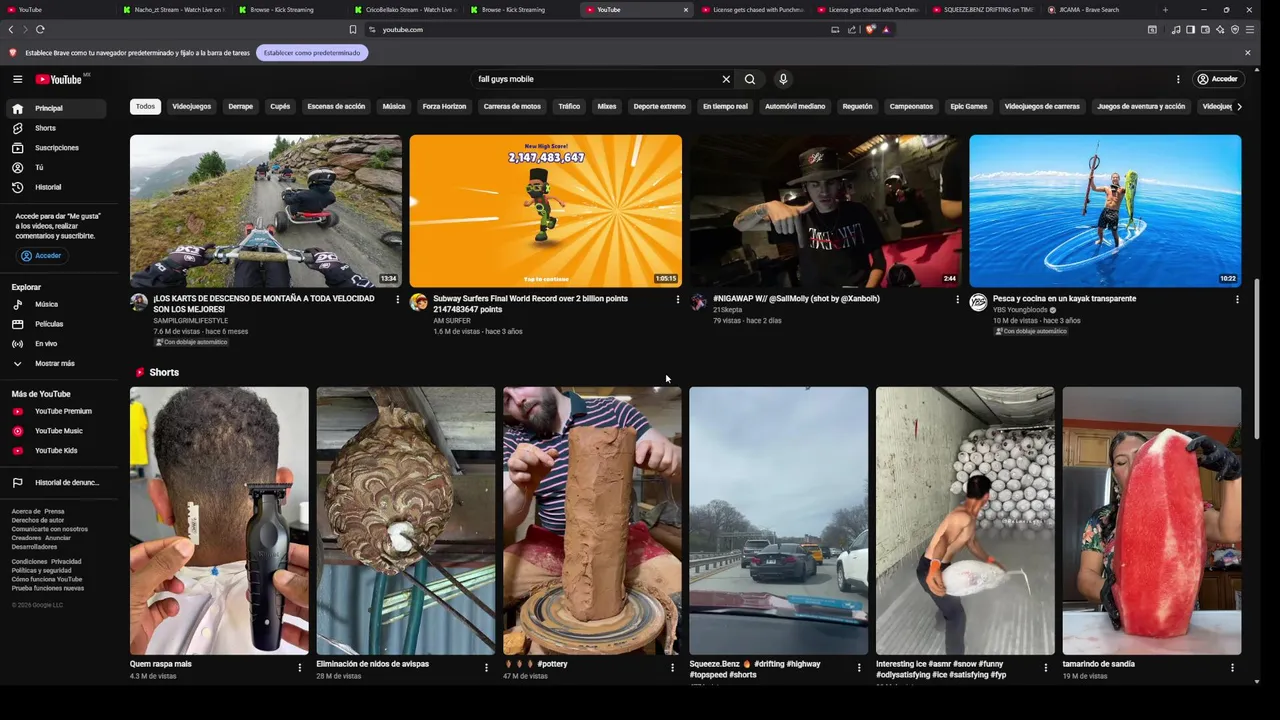Screen dimensions: 1280x720
Task: Open the YouTube hamburger guide menu
Action: 17,79
